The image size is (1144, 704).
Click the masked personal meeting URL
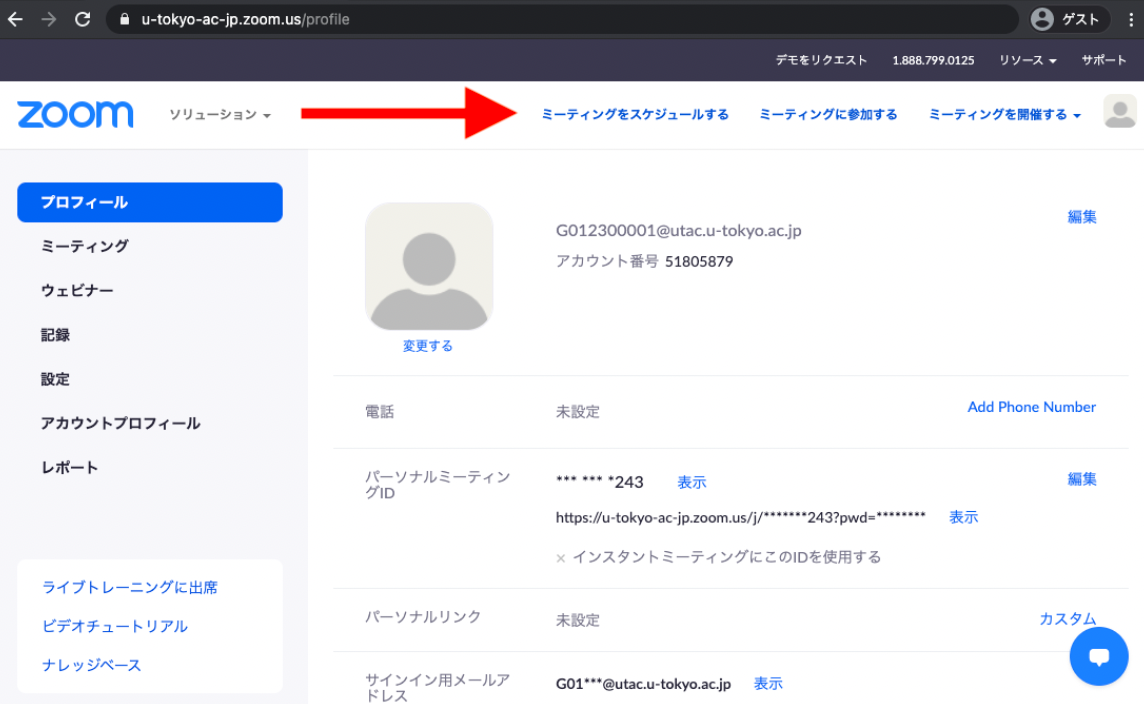pos(741,517)
